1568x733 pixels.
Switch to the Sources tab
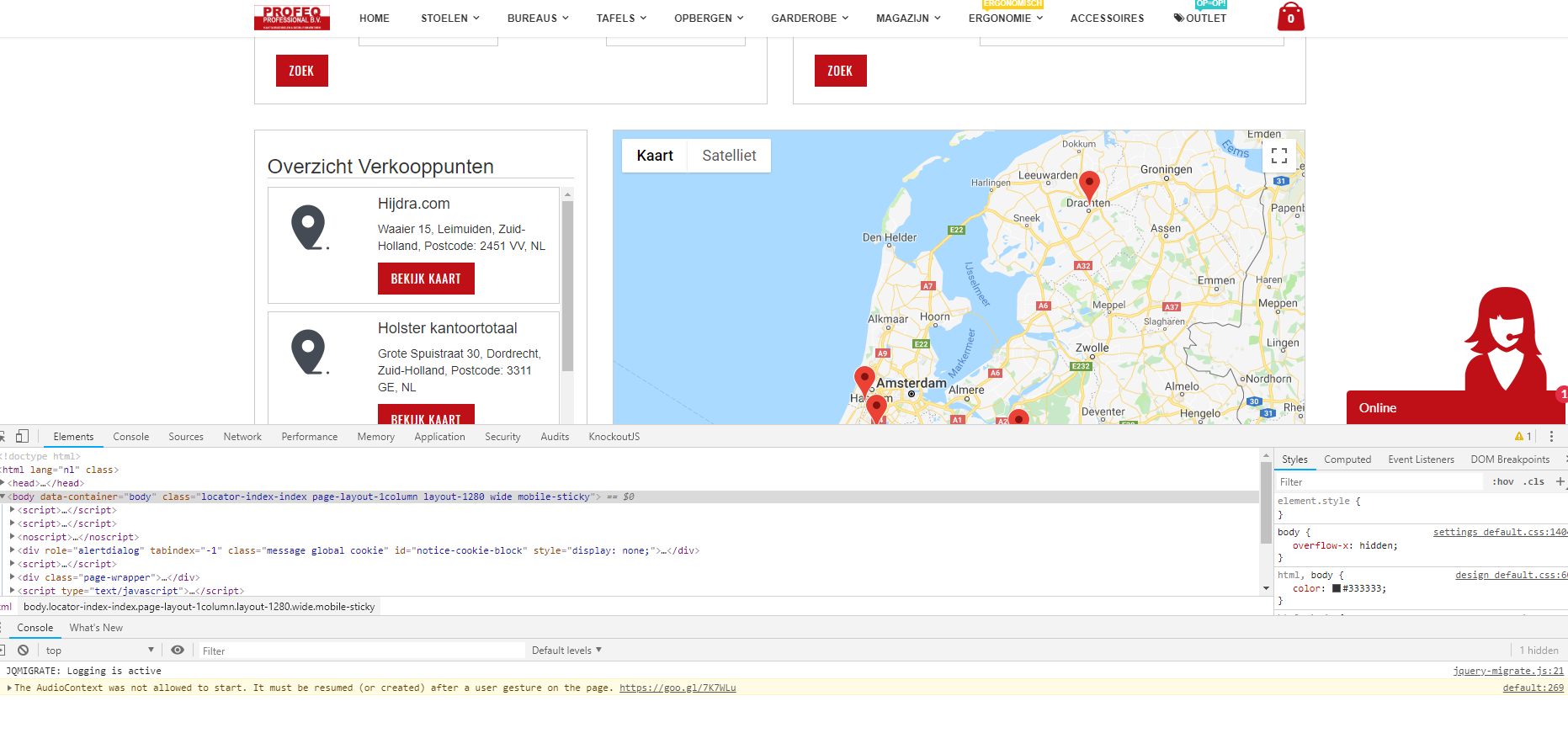[x=186, y=437]
